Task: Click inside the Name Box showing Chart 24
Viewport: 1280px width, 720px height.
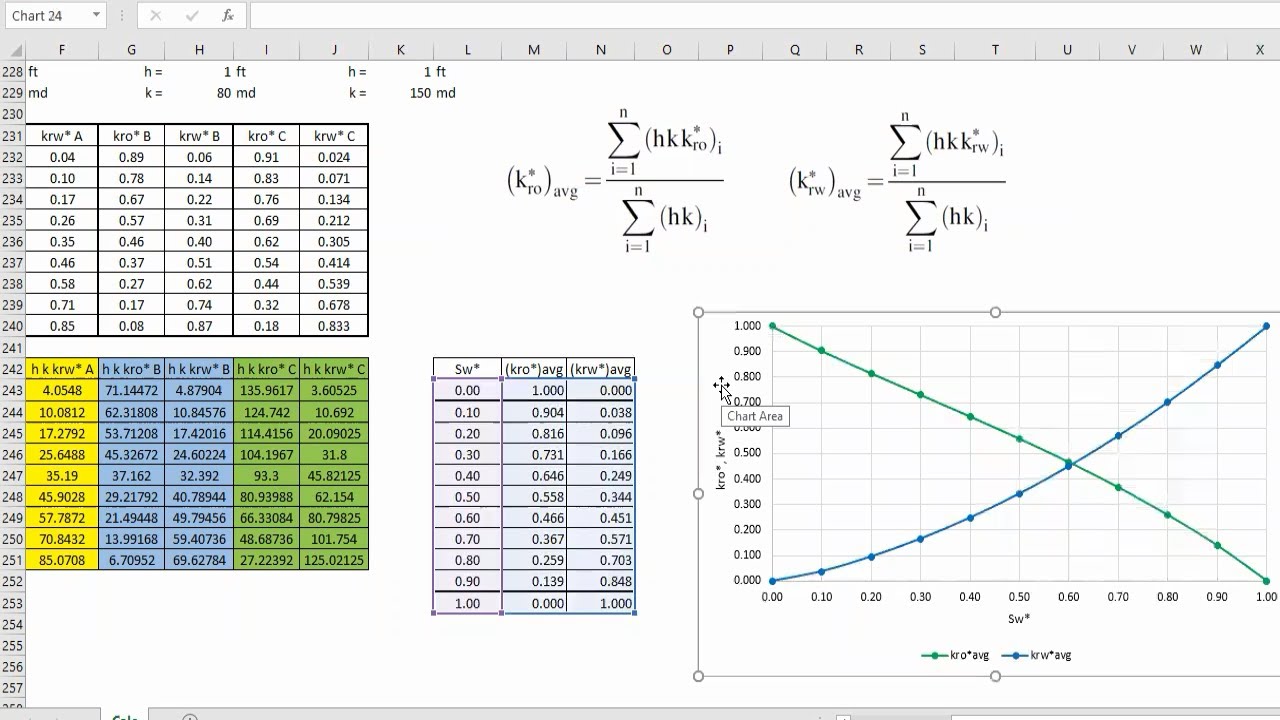Action: [47, 15]
